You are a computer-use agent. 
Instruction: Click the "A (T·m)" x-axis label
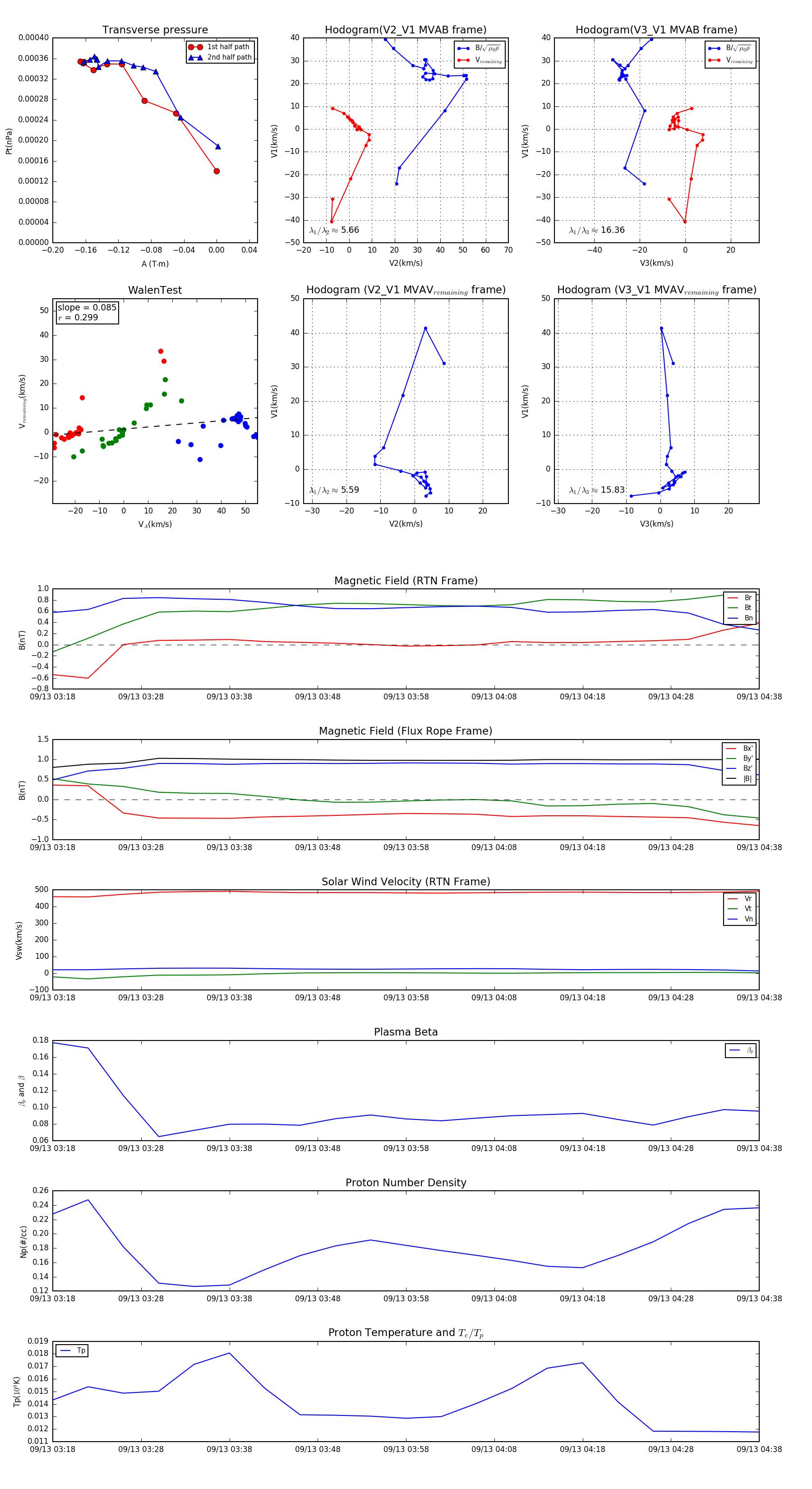[x=155, y=264]
